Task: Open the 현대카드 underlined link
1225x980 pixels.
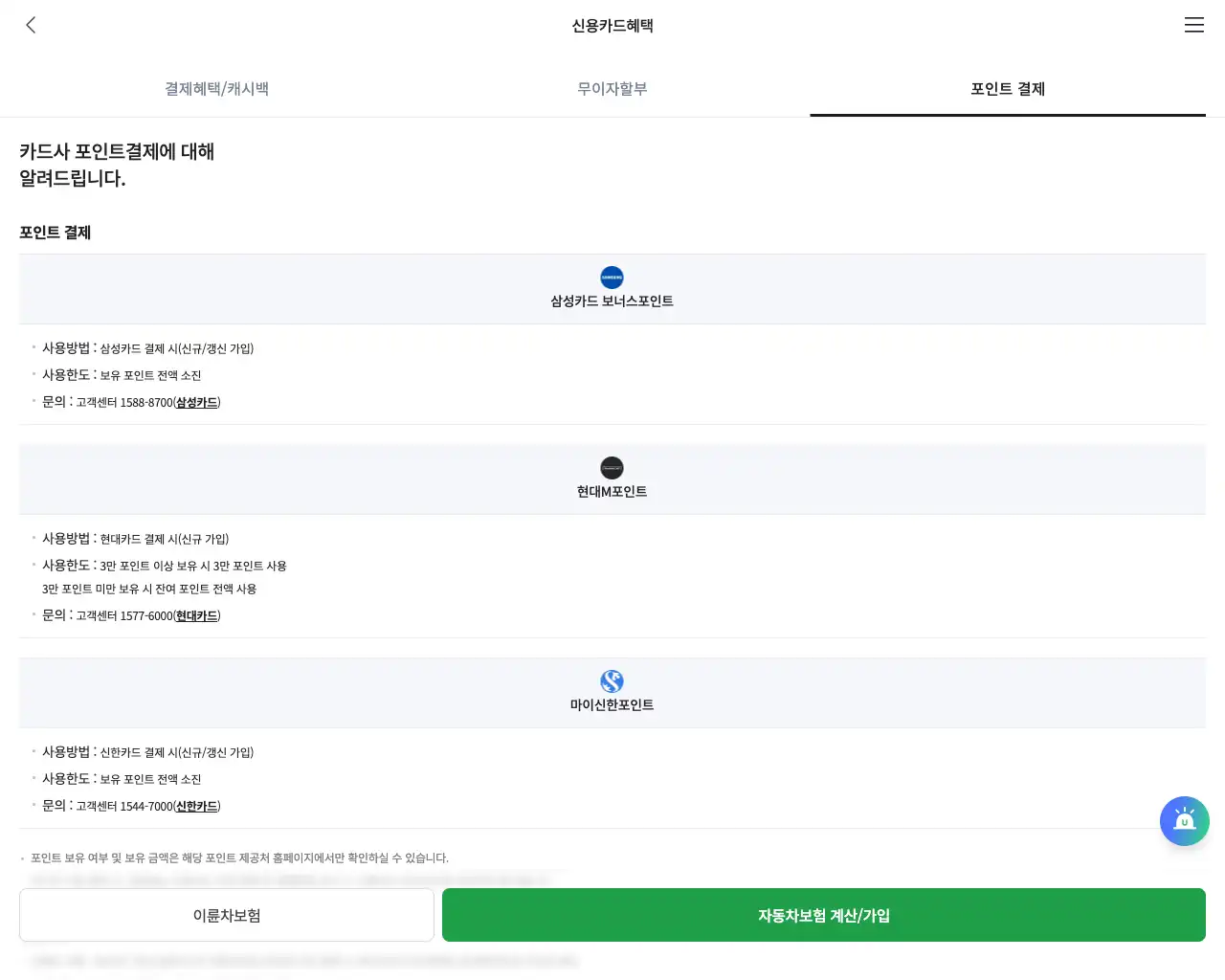Action: 196,615
